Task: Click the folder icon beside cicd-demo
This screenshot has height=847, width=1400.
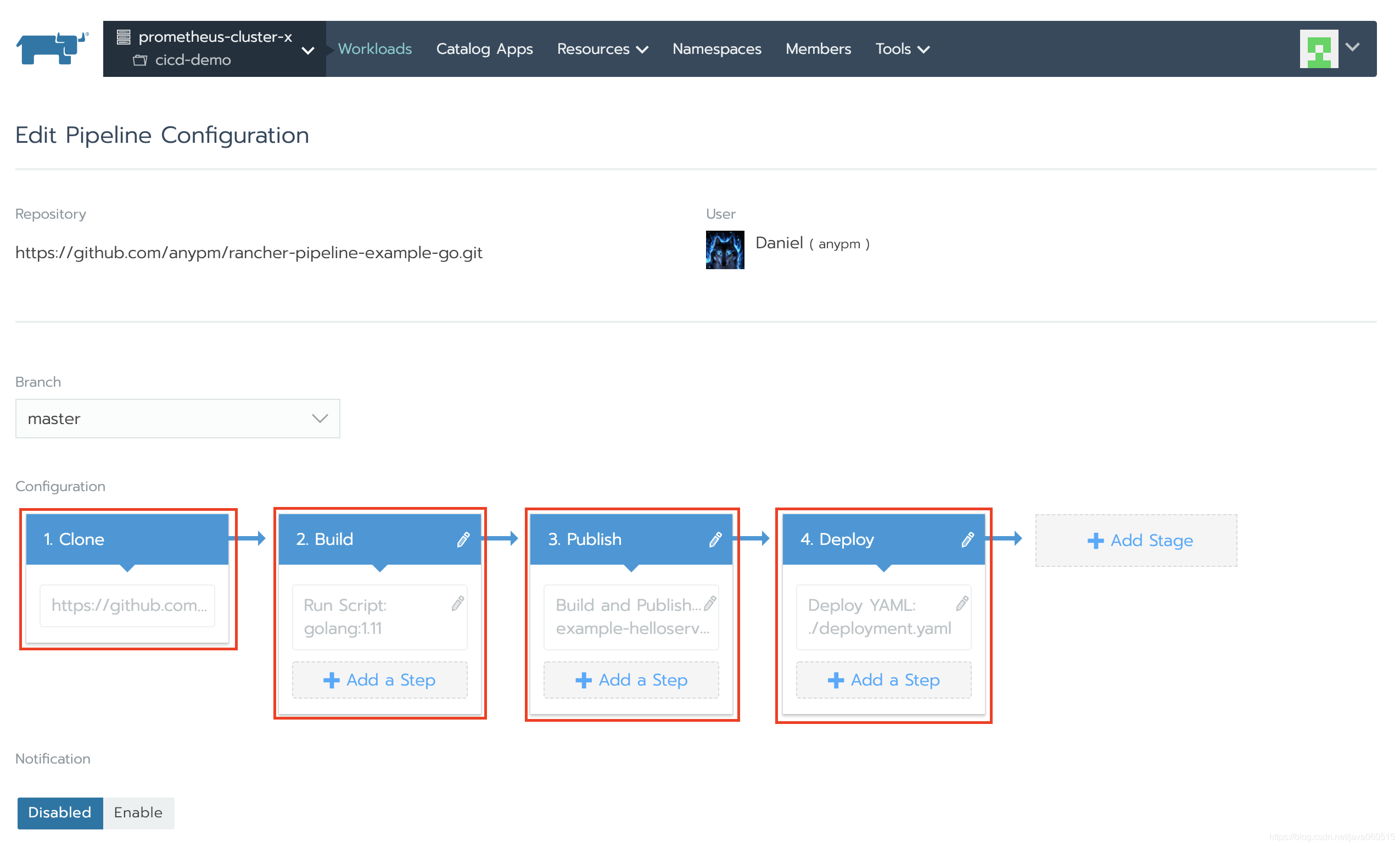Action: point(140,60)
